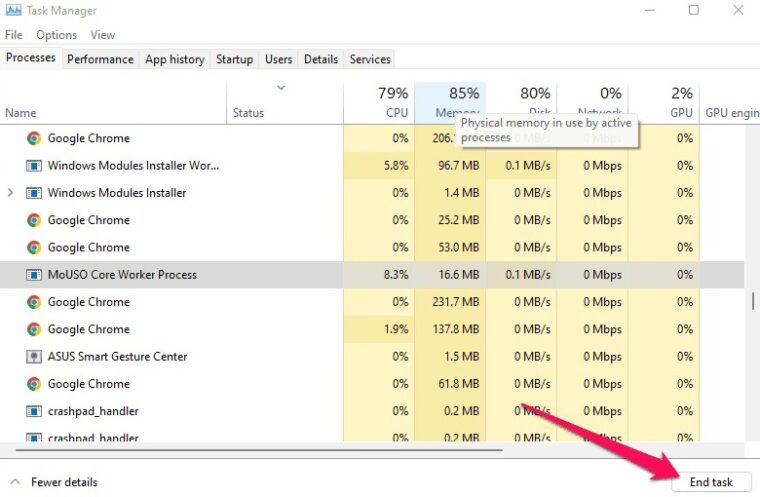Click the 1.4 MB memory cell
Viewport: 760px width, 497px height.
click(x=450, y=193)
